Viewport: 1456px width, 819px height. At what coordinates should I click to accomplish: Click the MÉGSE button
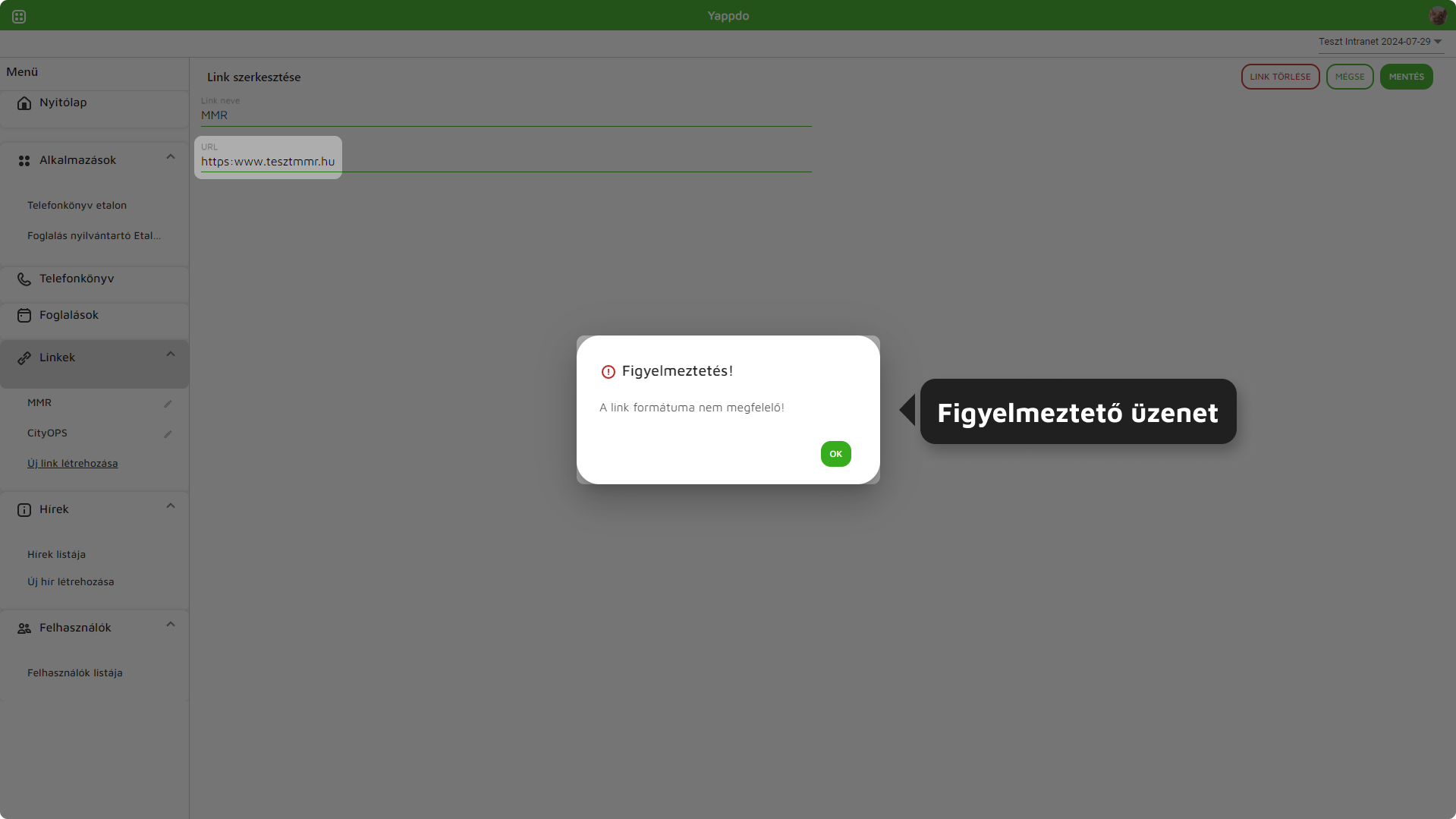pos(1349,77)
